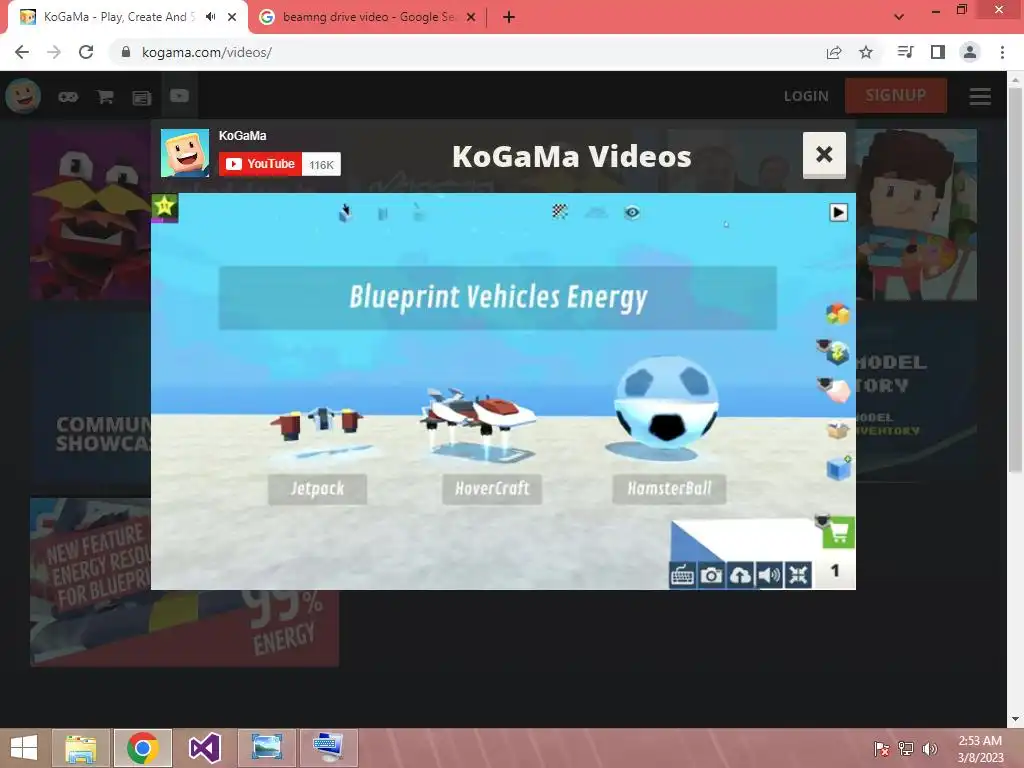1024x768 pixels.
Task: Open the Model Inventory video thumbnail
Action: point(916,396)
